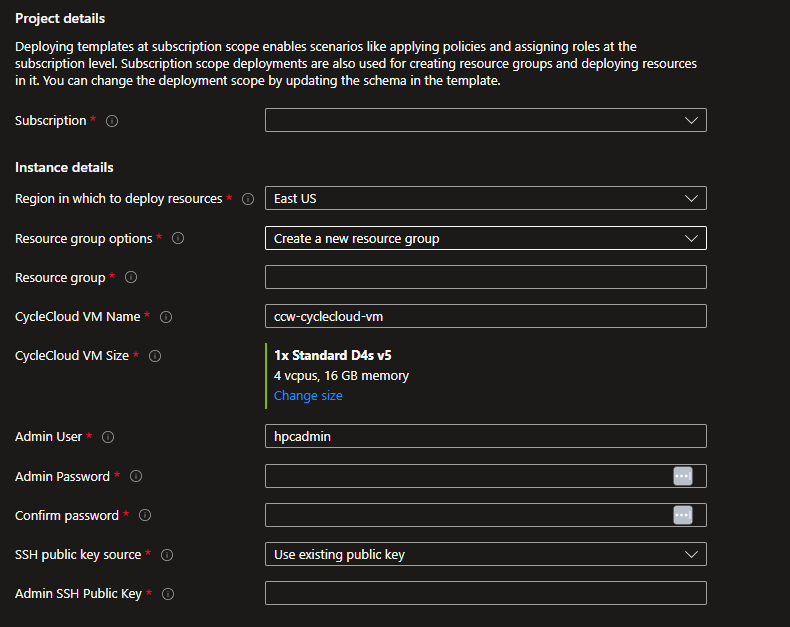Click info icon next to CycleCloud VM Size

(x=155, y=355)
